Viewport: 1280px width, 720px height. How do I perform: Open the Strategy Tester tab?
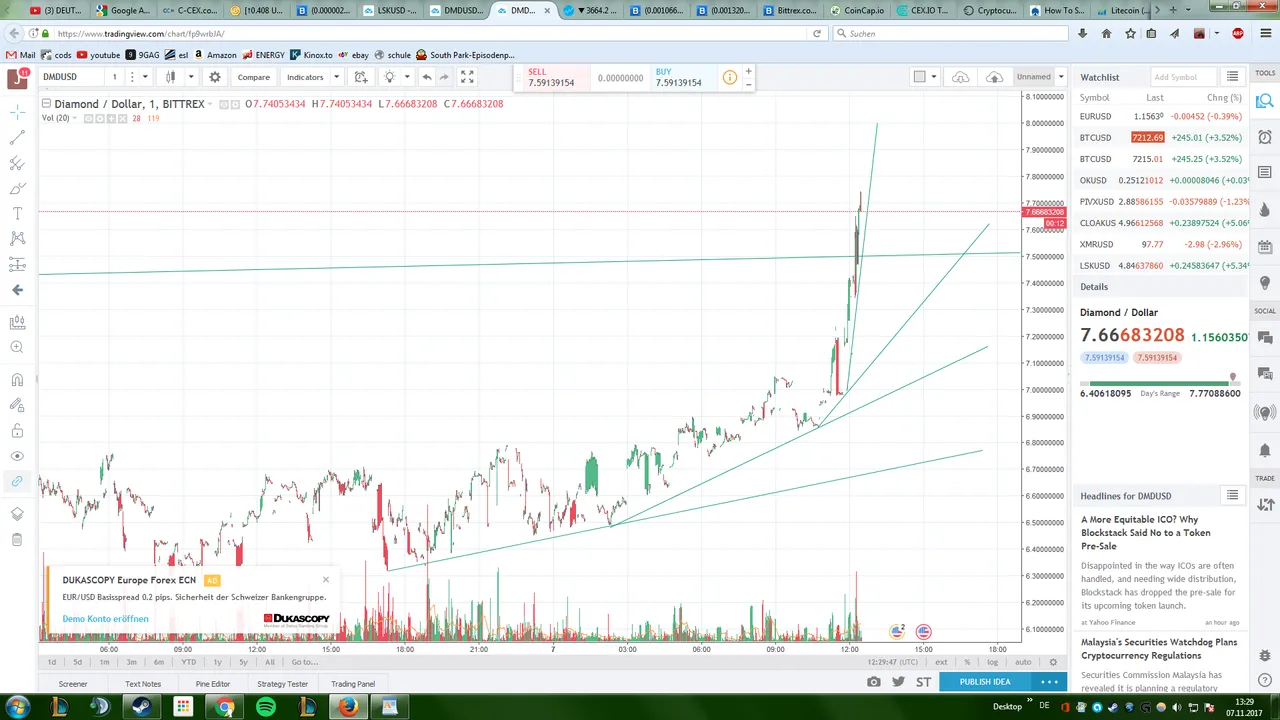(x=283, y=684)
